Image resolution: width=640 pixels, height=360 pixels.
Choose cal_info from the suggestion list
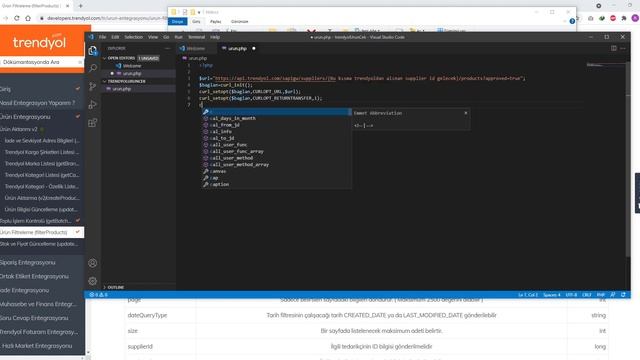[x=276, y=131]
